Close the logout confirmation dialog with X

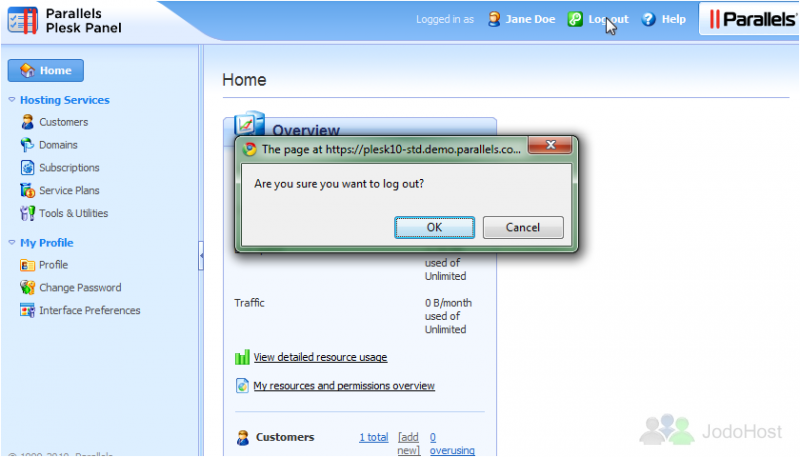pyautogui.click(x=550, y=145)
